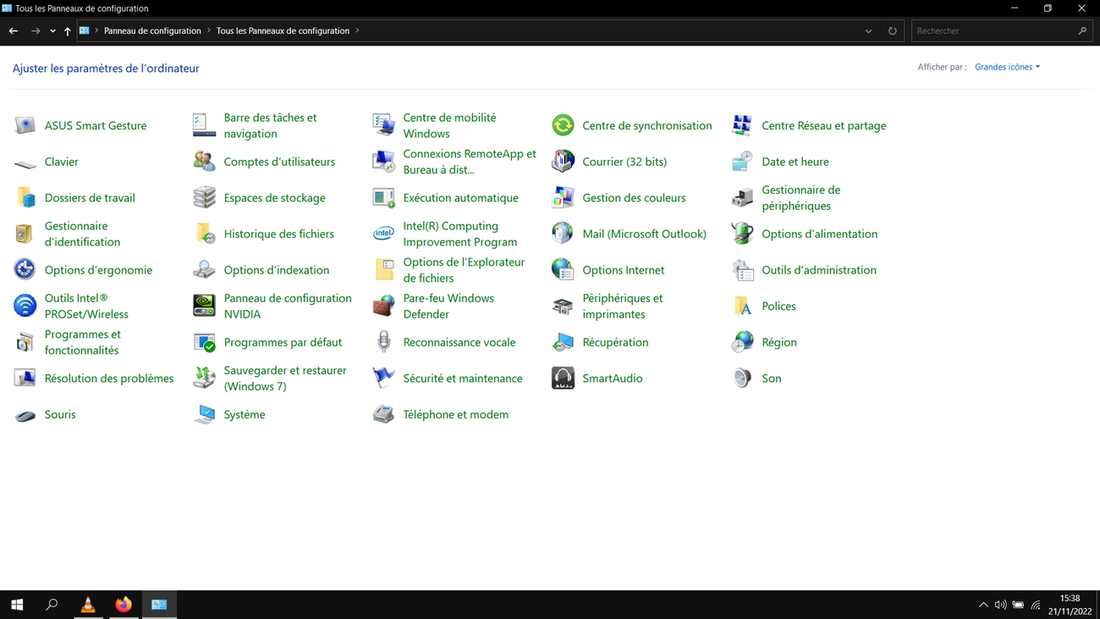
Task: Open the Système icon
Action: pyautogui.click(x=204, y=415)
